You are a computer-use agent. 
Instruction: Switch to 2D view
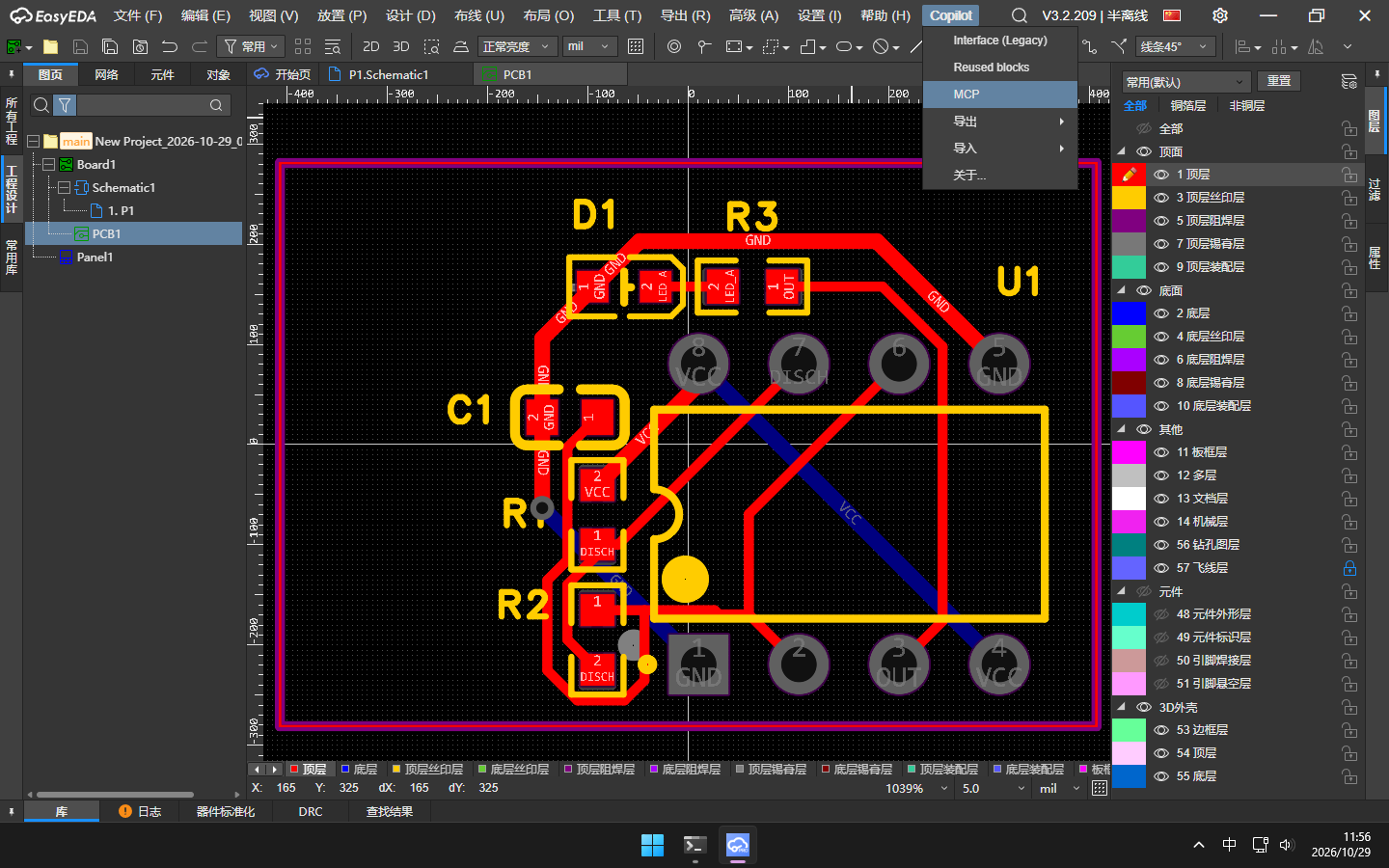[x=371, y=46]
